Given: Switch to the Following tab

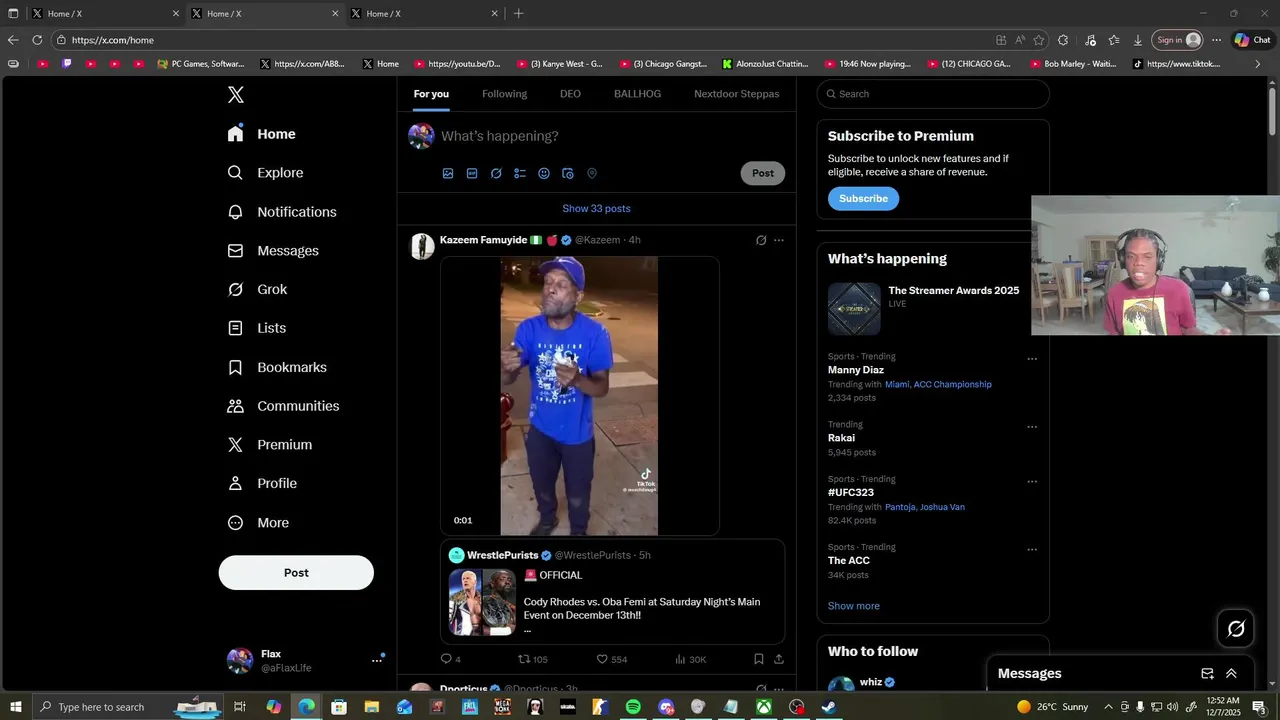Looking at the screenshot, I should click(x=504, y=94).
